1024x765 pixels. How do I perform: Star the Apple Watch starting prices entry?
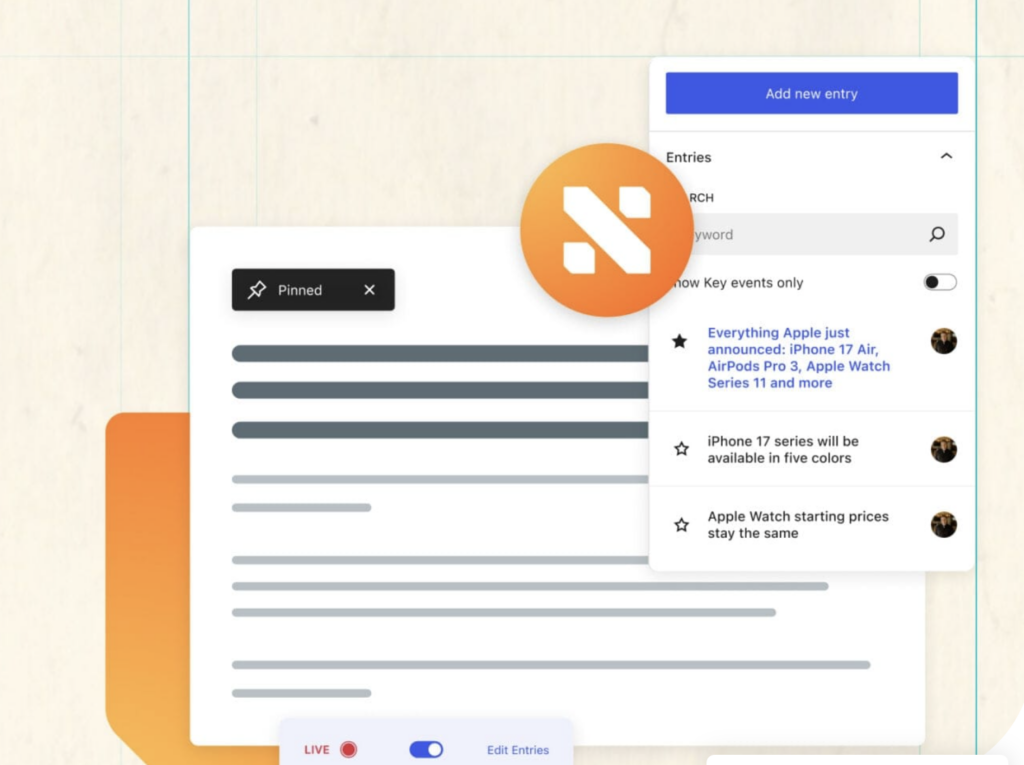point(681,525)
